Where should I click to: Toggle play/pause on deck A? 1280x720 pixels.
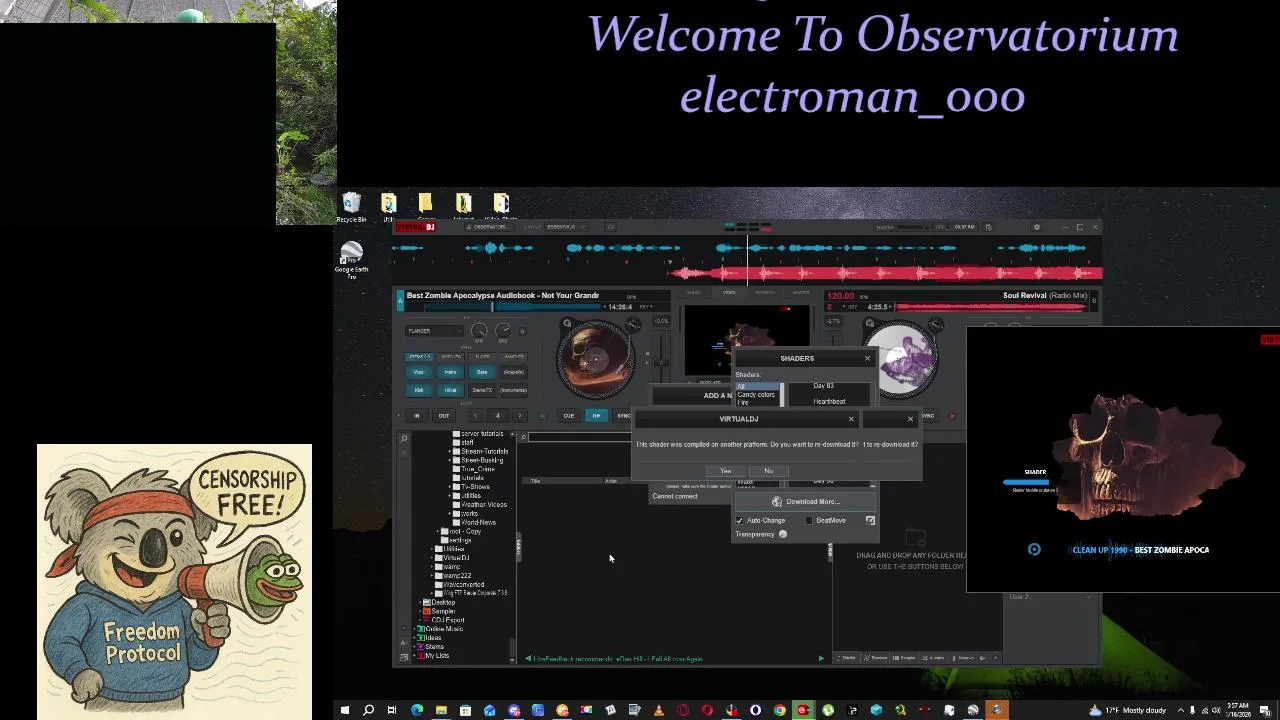tap(596, 416)
